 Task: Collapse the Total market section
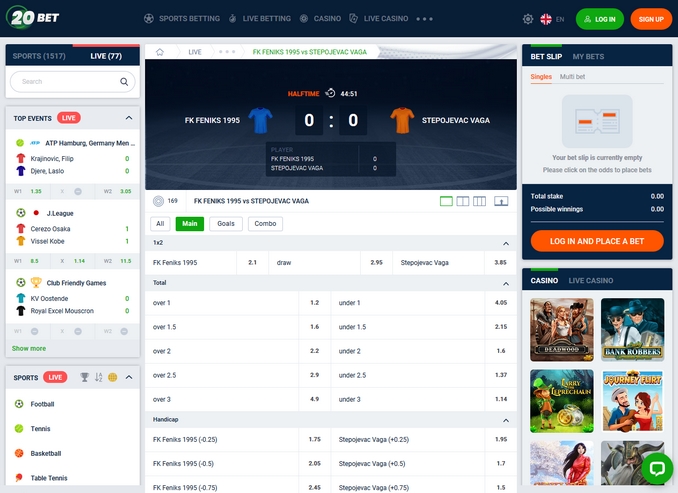point(505,284)
